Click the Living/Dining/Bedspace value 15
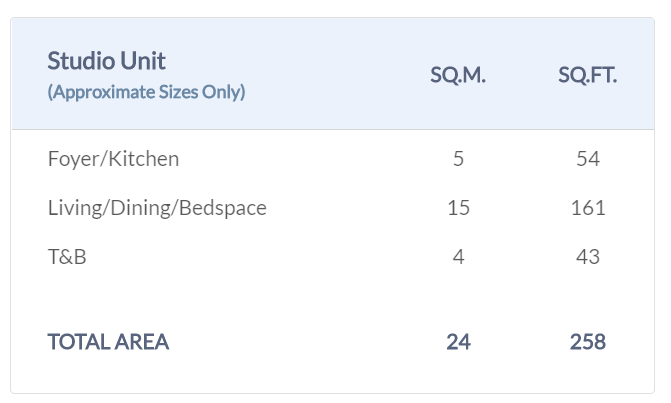This screenshot has width=671, height=403. 458,208
